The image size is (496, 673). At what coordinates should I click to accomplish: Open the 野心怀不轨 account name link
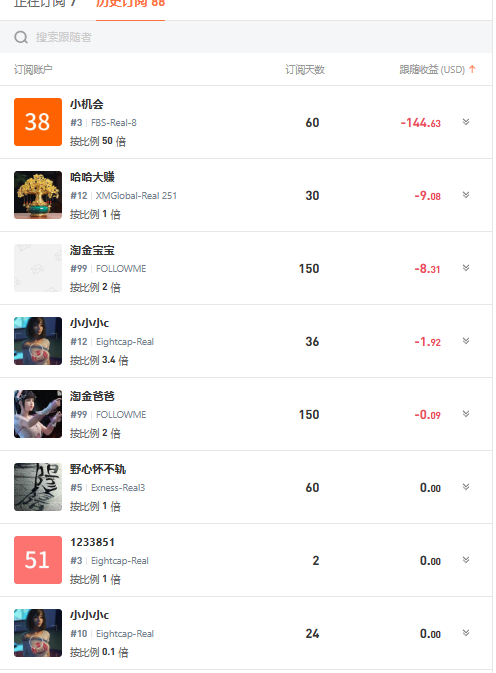tap(98, 469)
